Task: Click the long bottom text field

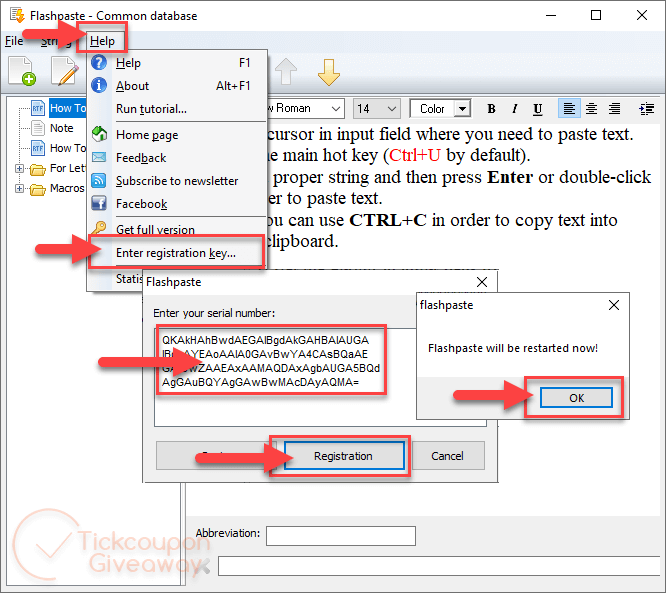Action: pyautogui.click(x=441, y=567)
